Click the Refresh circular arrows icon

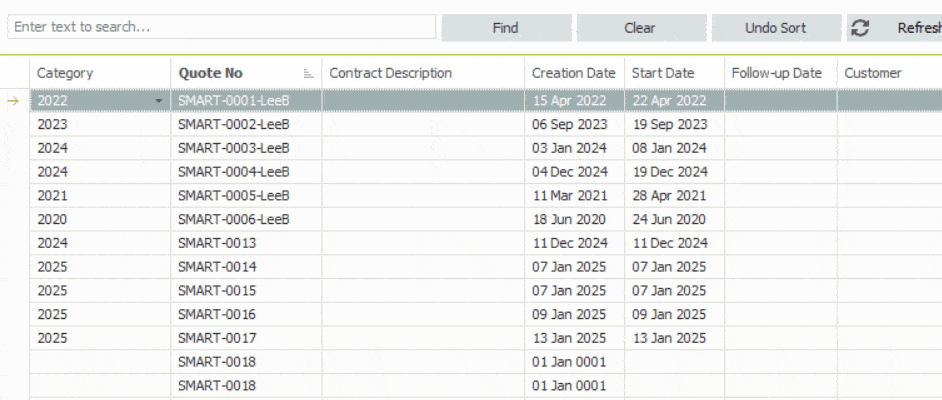pos(860,28)
